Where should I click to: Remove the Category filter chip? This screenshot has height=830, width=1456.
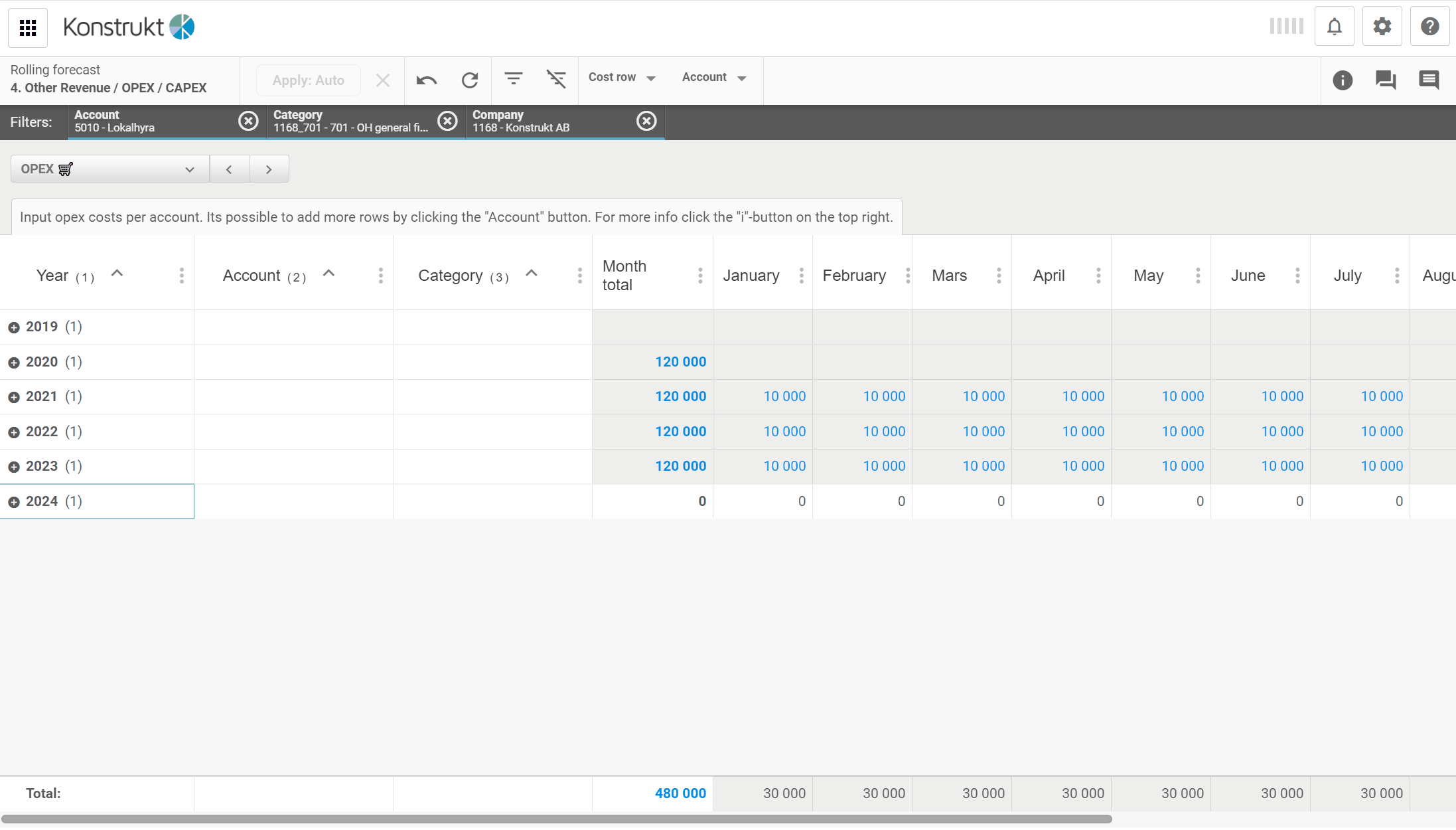448,121
